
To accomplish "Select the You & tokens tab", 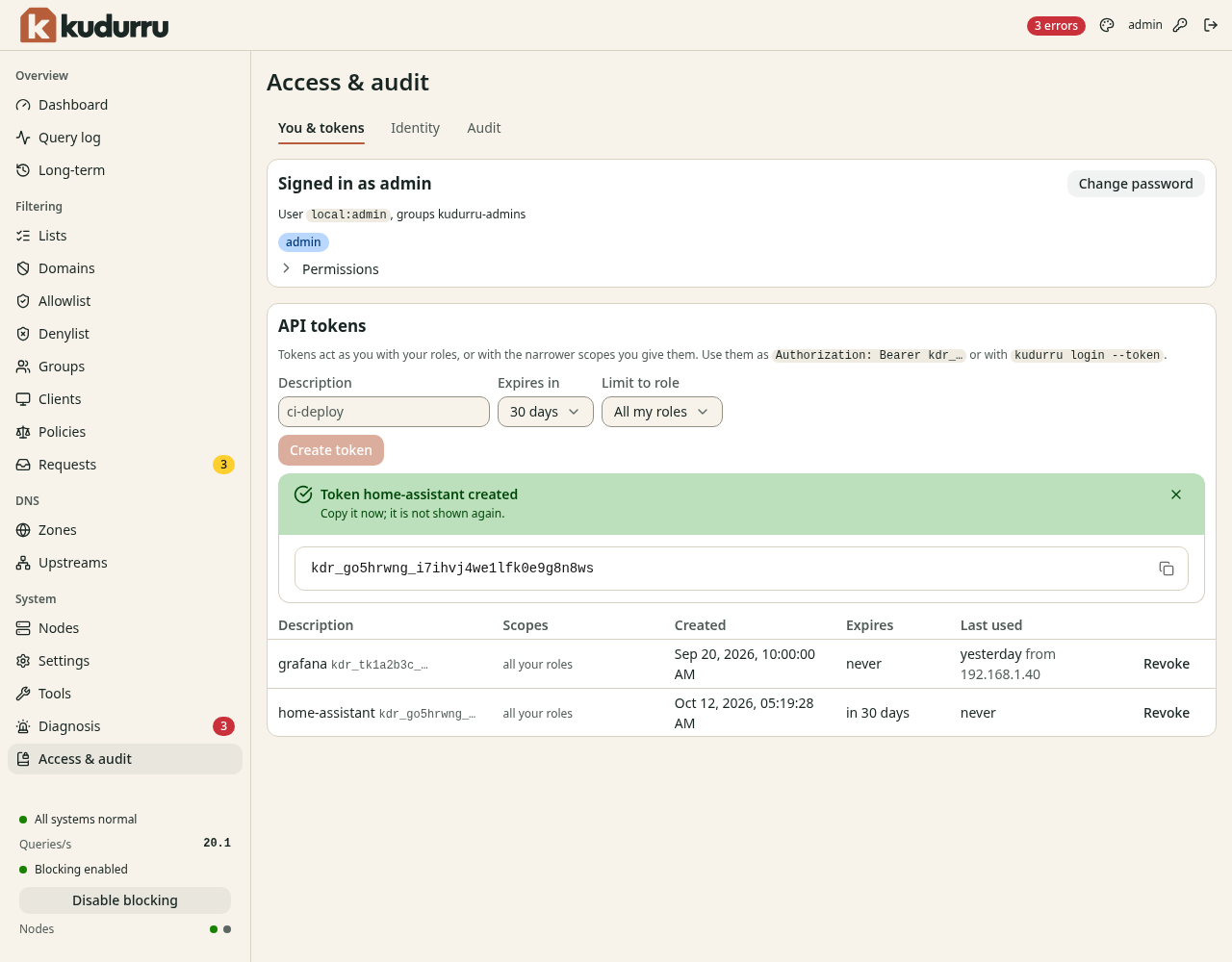I will 321,128.
